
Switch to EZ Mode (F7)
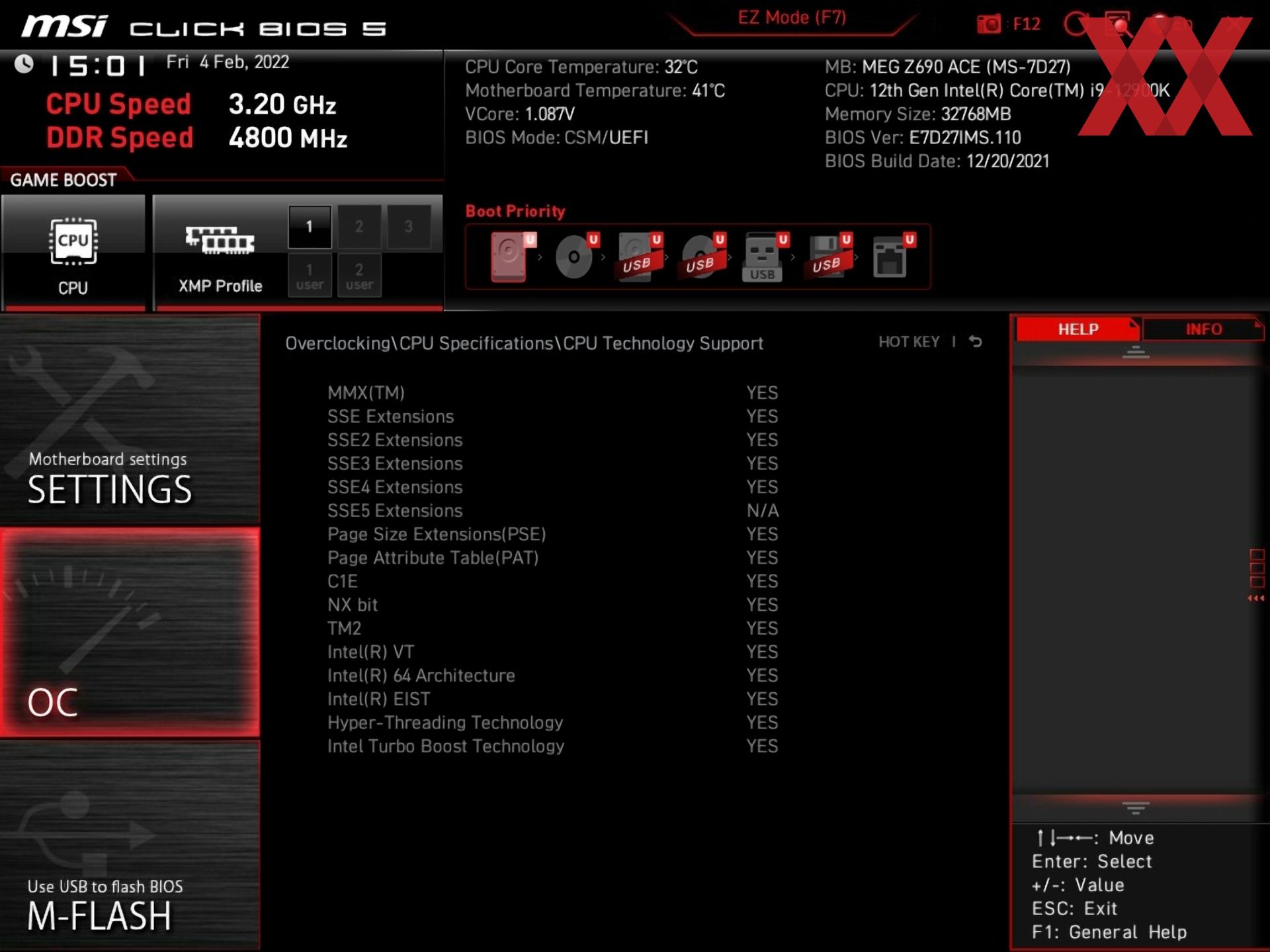[x=792, y=18]
